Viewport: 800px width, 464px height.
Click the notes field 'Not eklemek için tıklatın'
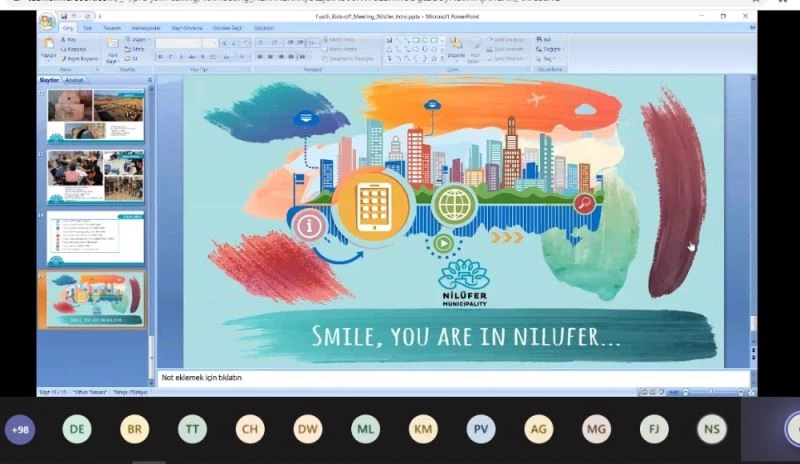pyautogui.click(x=450, y=378)
